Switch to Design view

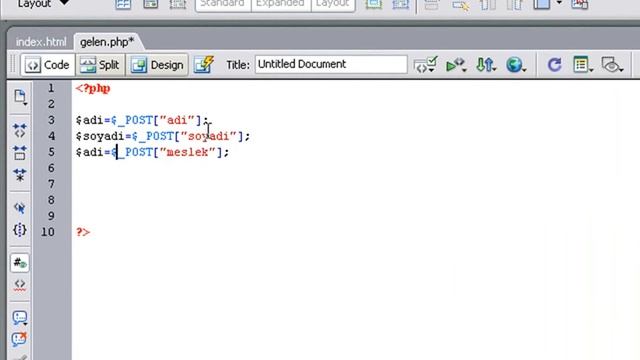pos(157,65)
